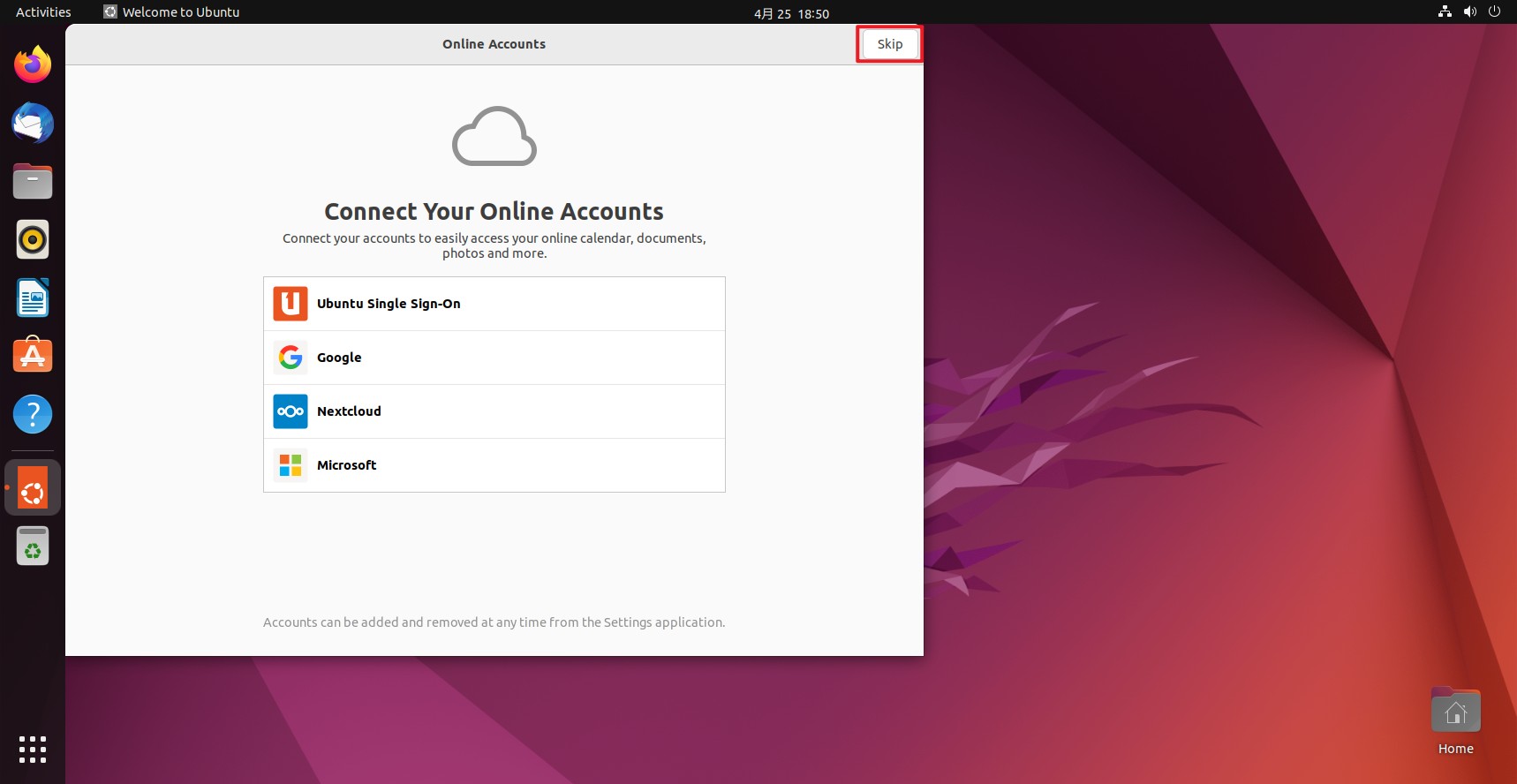
Task: Launch Firefox from the dock
Action: pos(33,64)
